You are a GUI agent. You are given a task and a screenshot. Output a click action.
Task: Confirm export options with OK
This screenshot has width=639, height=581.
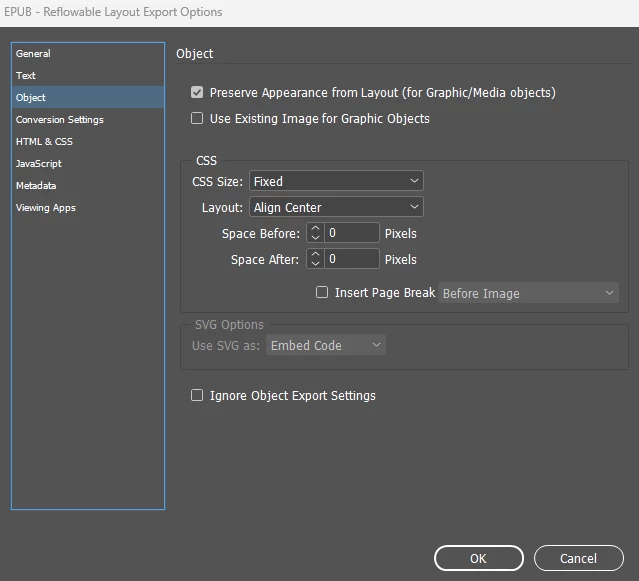(479, 558)
